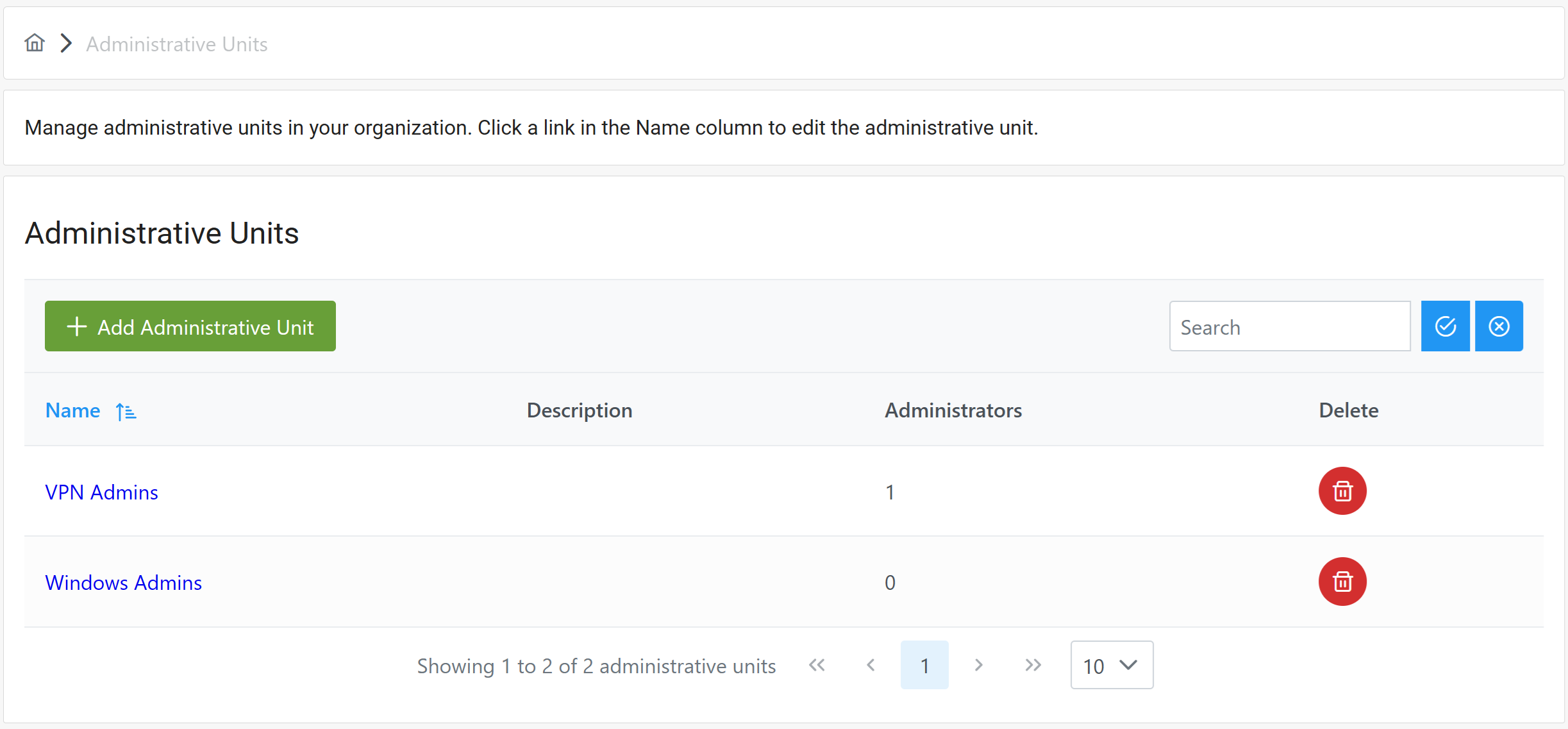Go to the next page

978,666
